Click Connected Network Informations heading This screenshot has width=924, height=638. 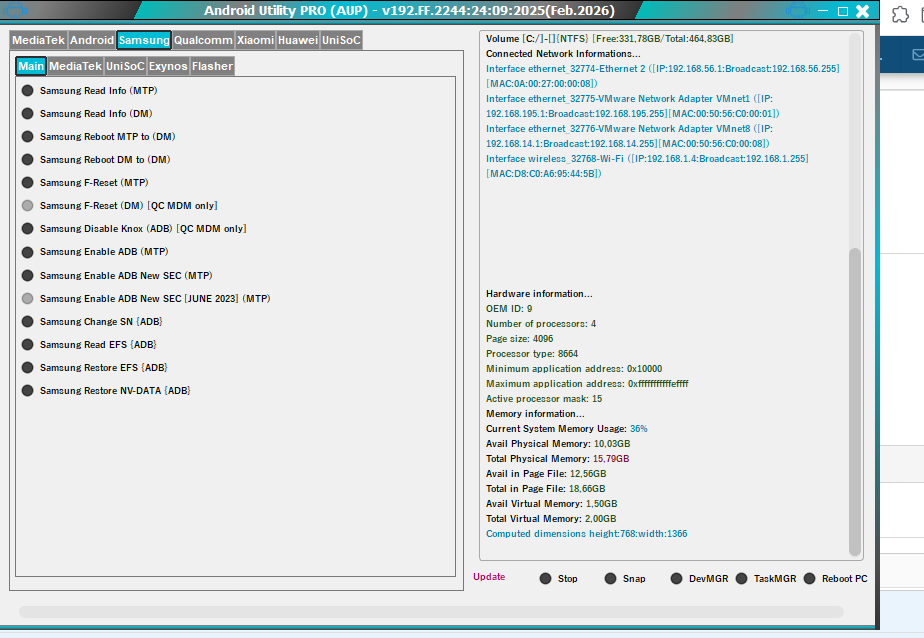point(563,54)
